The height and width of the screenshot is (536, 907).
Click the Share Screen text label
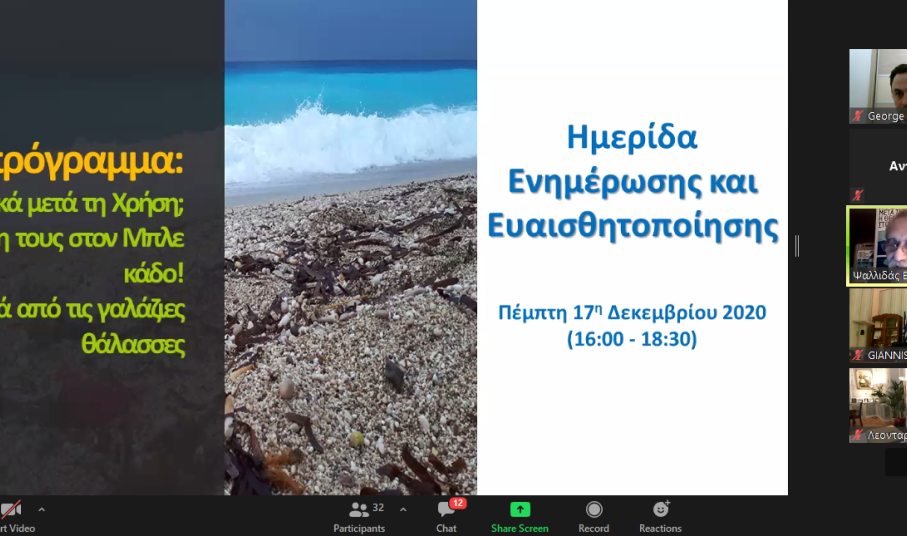pyautogui.click(x=519, y=528)
